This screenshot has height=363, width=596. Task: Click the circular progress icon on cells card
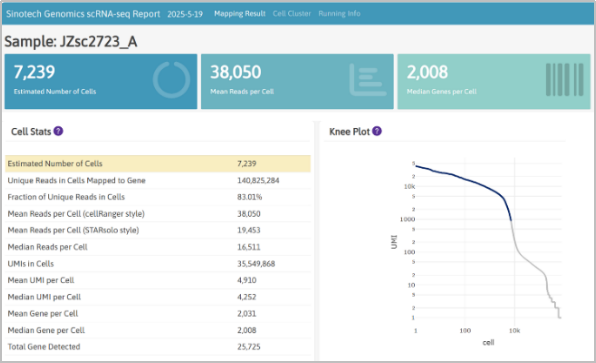(171, 80)
